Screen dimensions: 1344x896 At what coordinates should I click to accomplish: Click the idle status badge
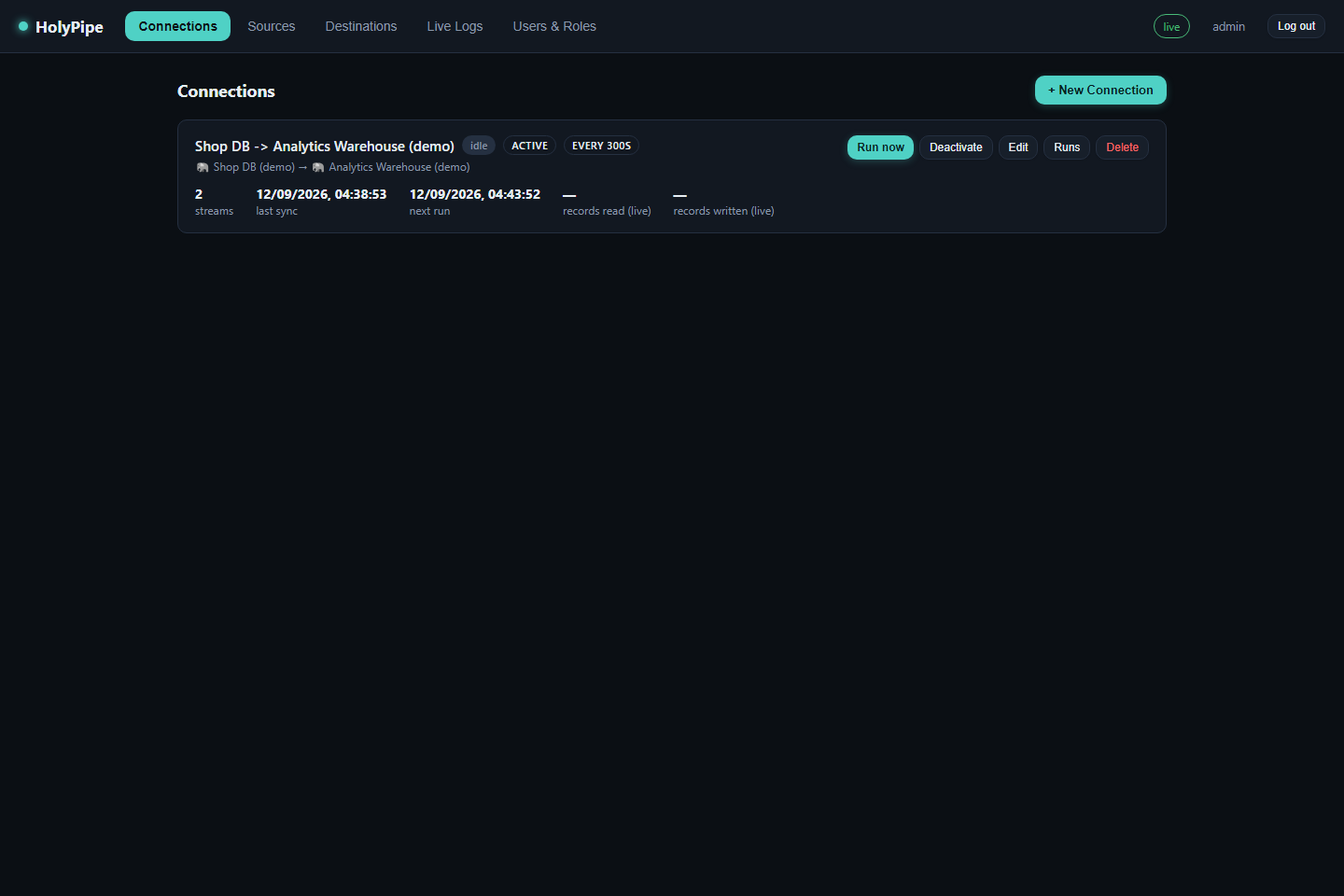pyautogui.click(x=479, y=146)
